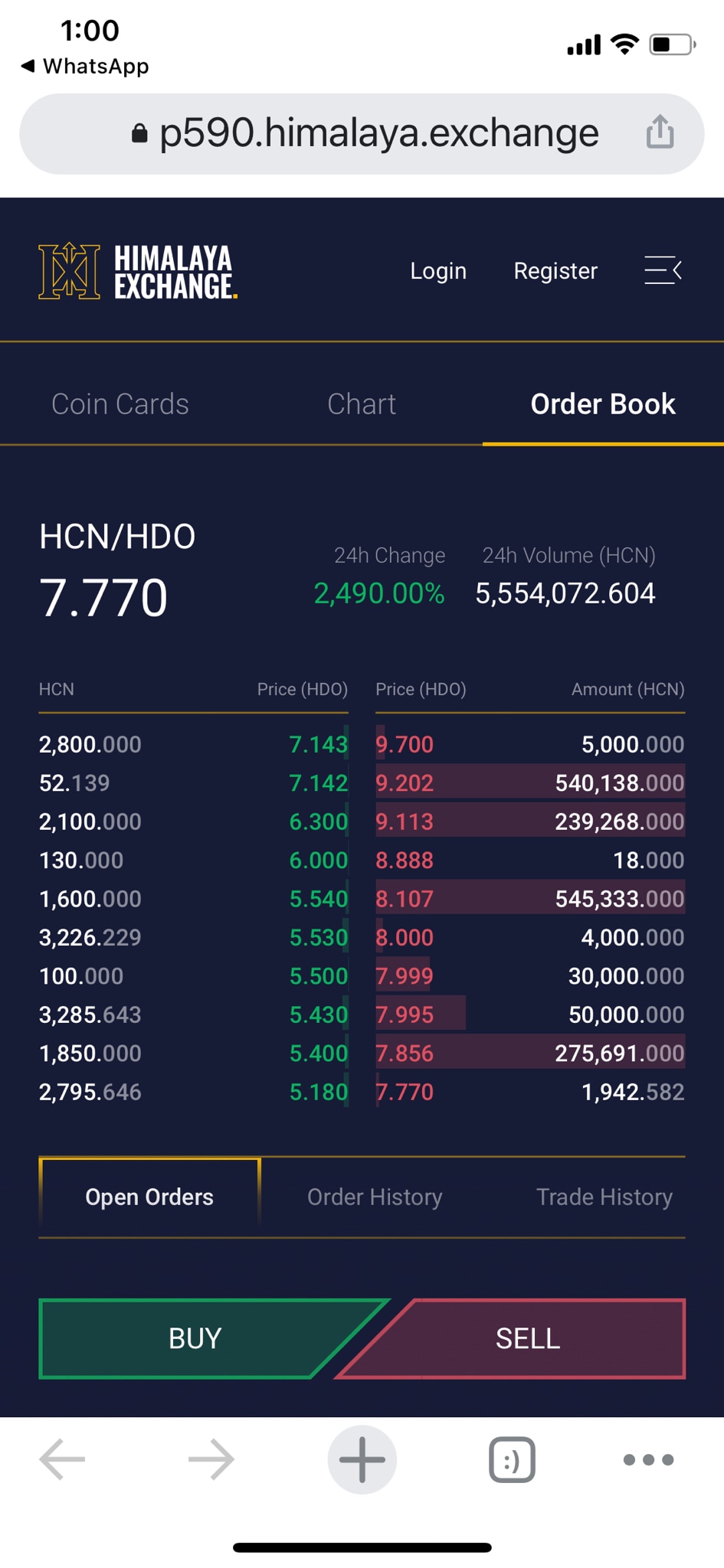Tap the share icon in address bar
Screen dimensions: 724x1568
coord(660,132)
